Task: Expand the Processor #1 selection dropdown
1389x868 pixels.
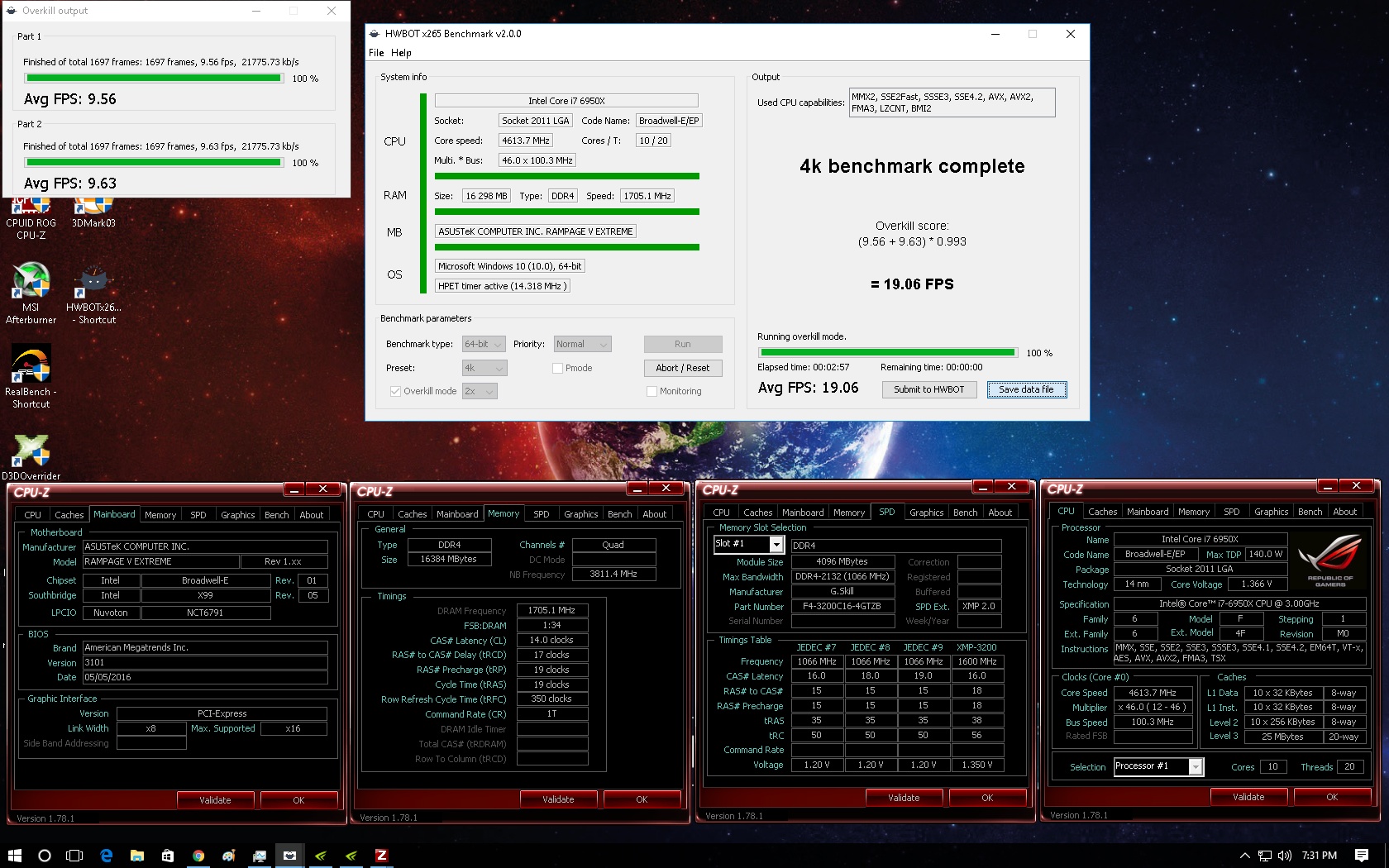Action: coord(1196,766)
